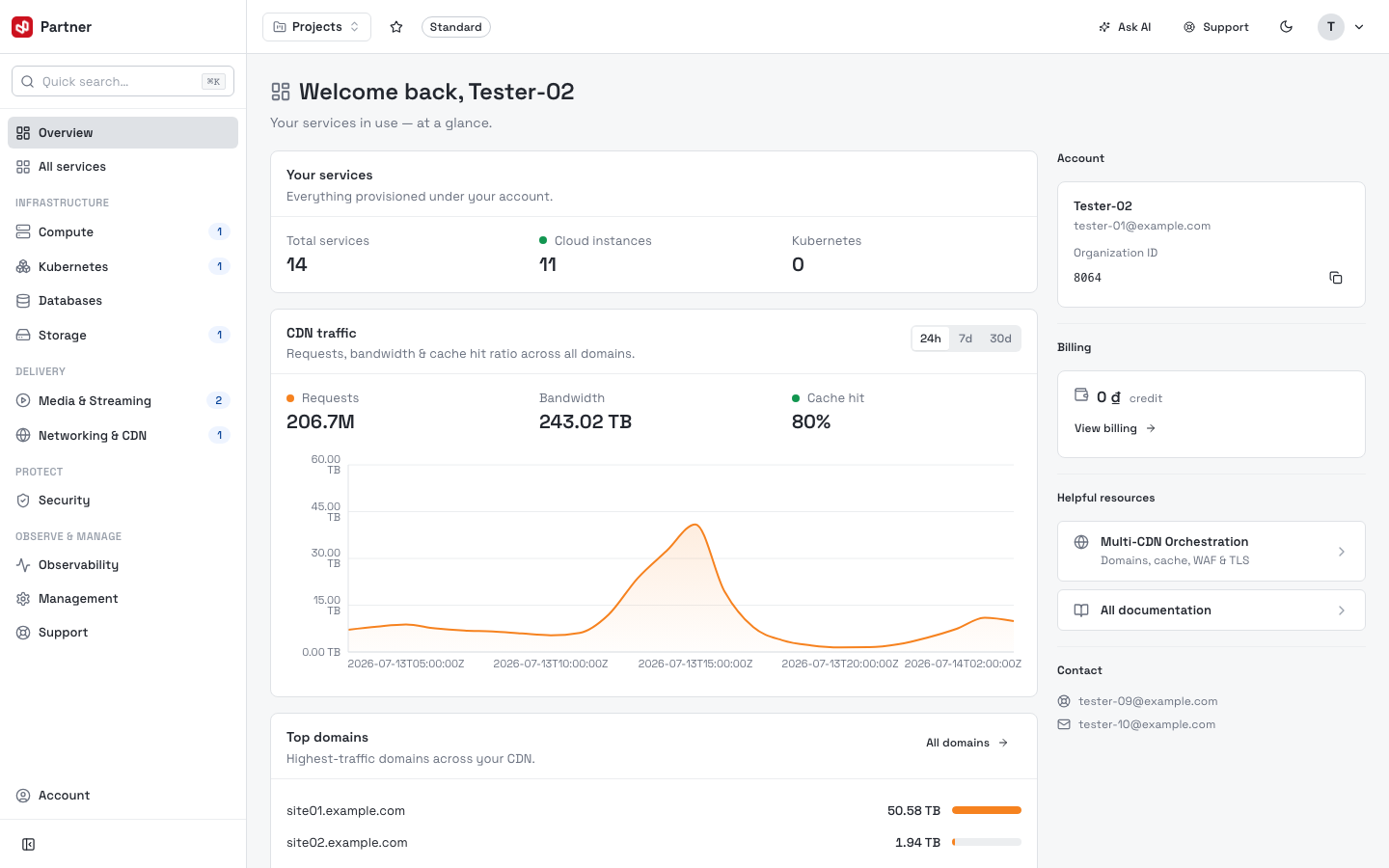
Task: Click the Standard plan badge
Action: click(455, 27)
